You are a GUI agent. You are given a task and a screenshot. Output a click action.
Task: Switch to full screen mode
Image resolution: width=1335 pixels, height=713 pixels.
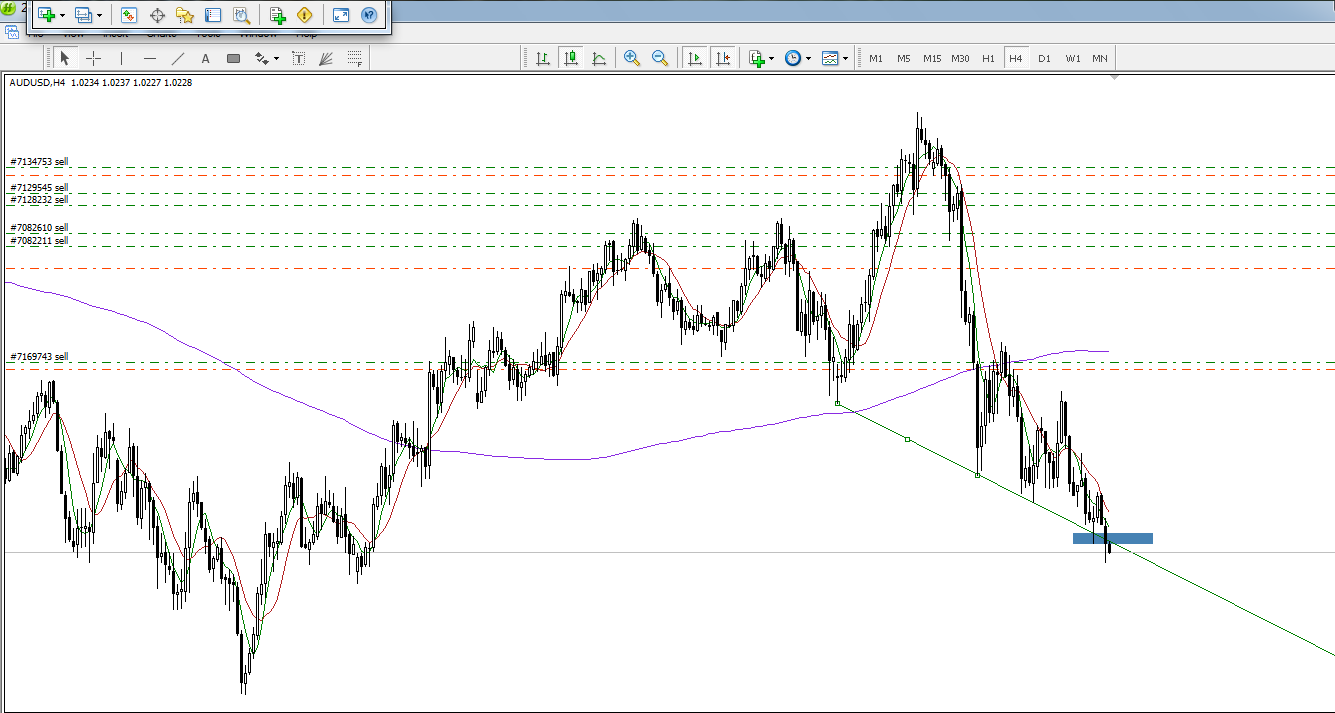(341, 15)
